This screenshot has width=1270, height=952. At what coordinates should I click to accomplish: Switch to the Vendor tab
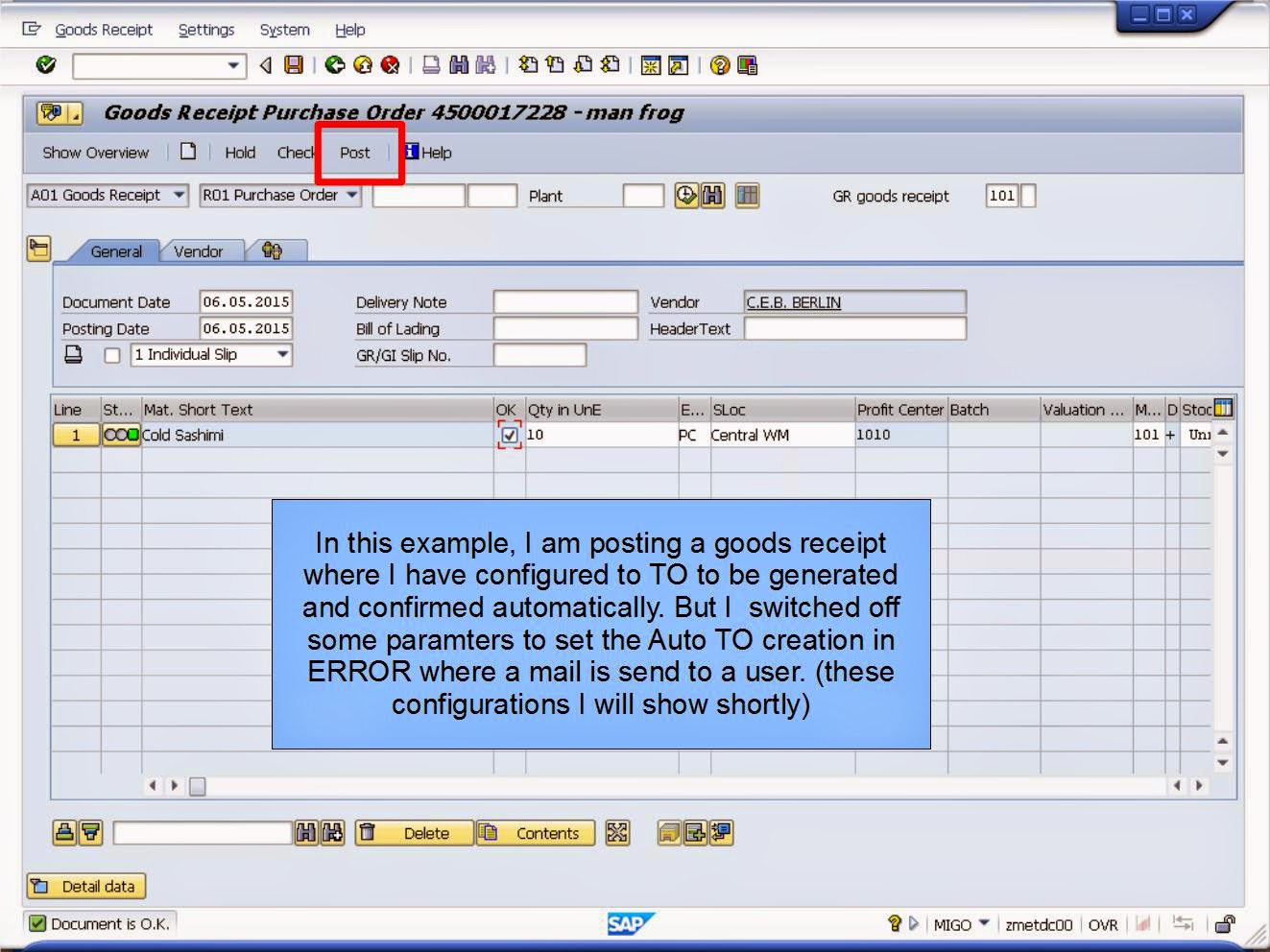(198, 250)
